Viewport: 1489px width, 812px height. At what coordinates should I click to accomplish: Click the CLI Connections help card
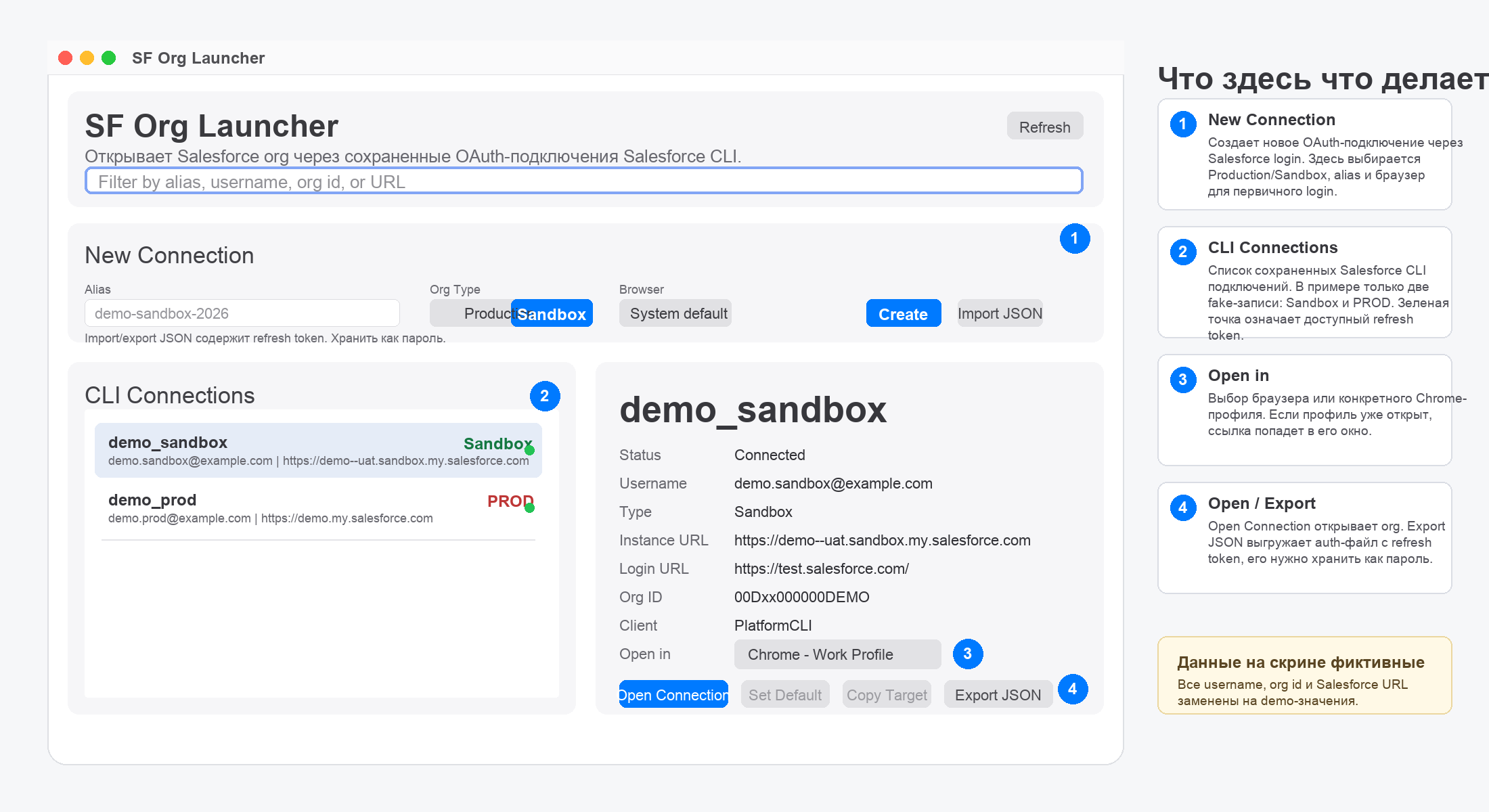(x=1304, y=282)
